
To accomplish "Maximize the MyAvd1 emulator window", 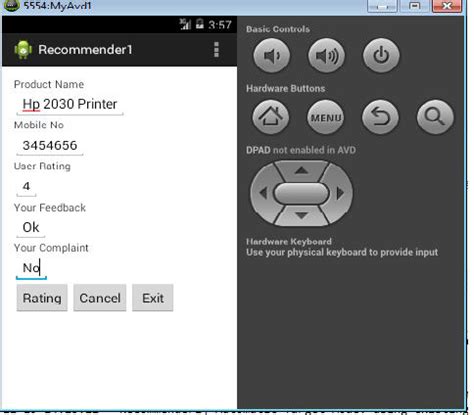I will (415, 6).
